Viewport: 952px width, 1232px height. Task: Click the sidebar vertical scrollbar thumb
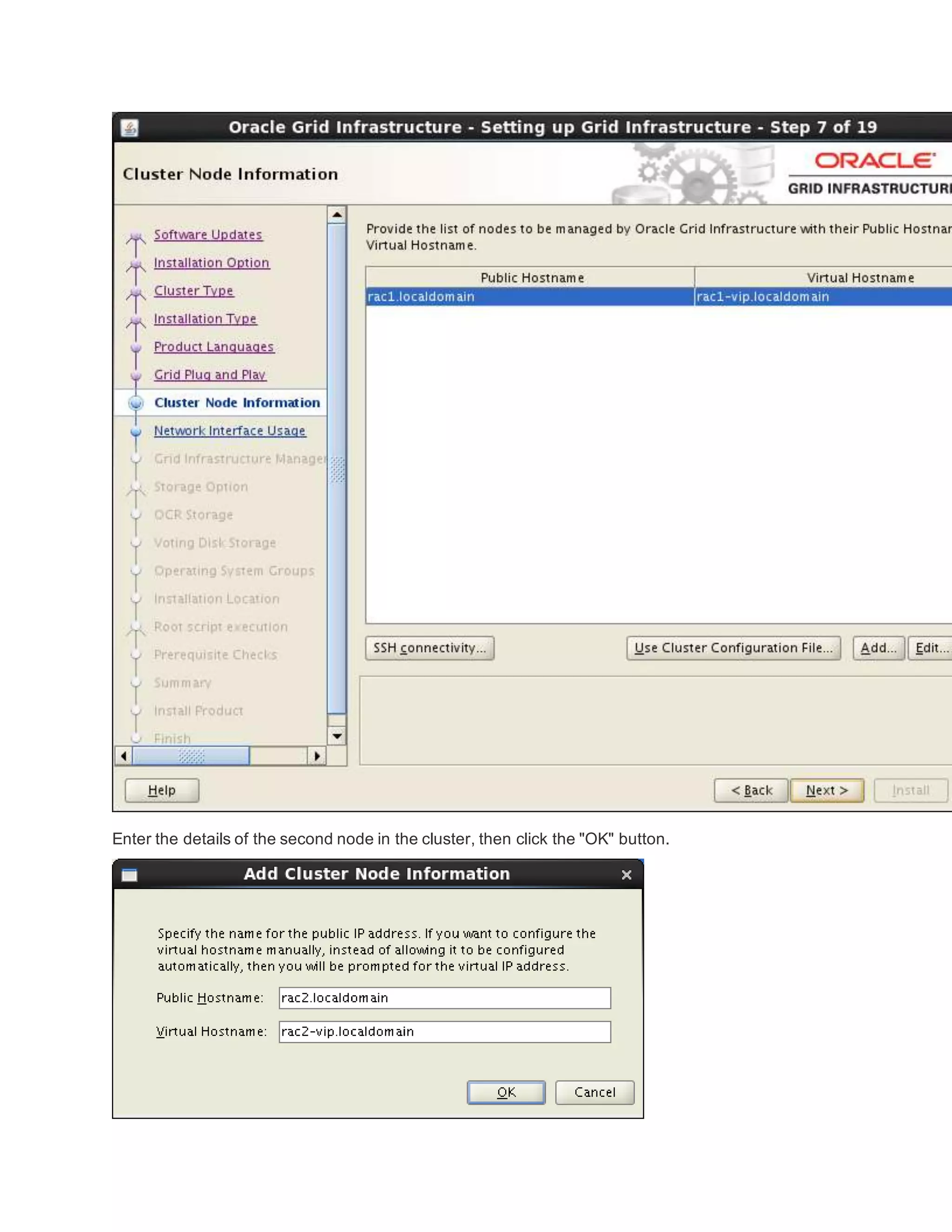click(337, 468)
